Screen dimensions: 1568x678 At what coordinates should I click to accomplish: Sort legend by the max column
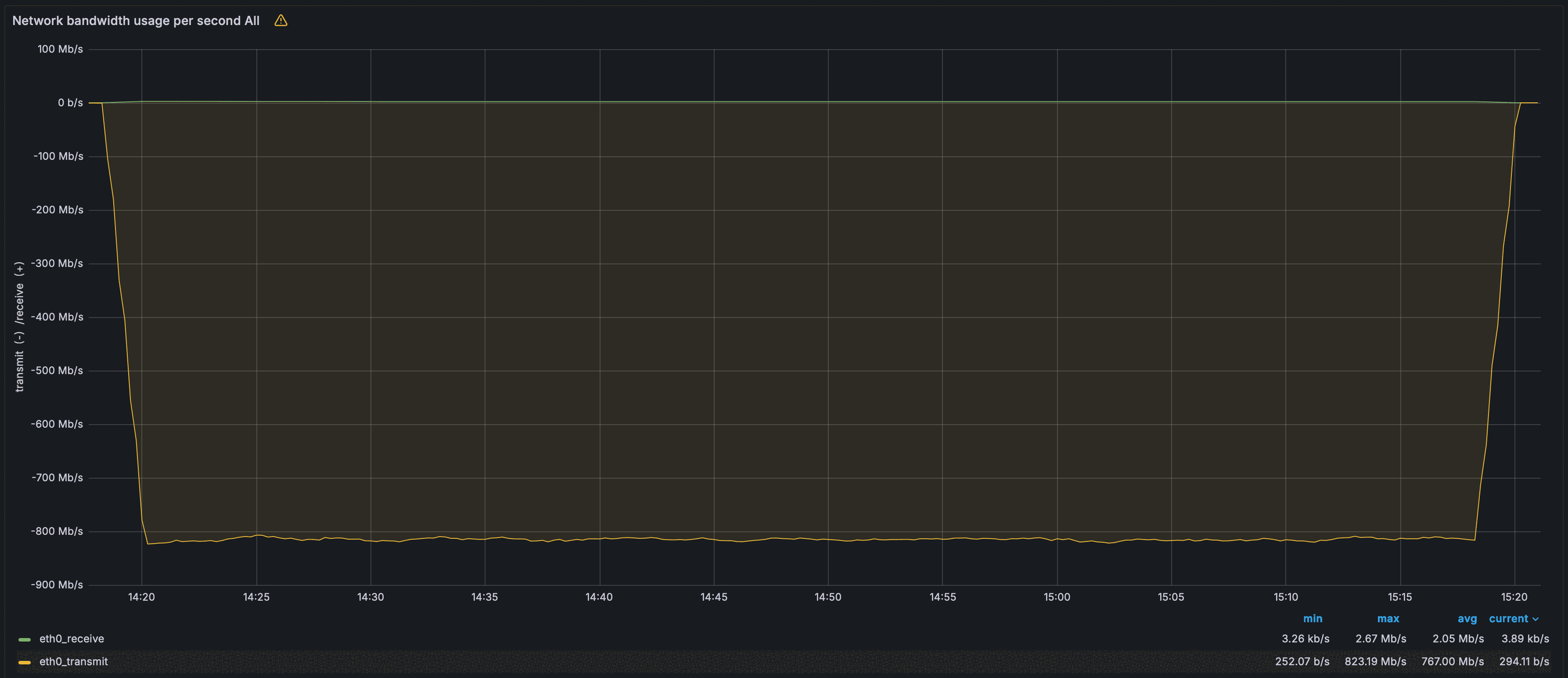point(1388,618)
